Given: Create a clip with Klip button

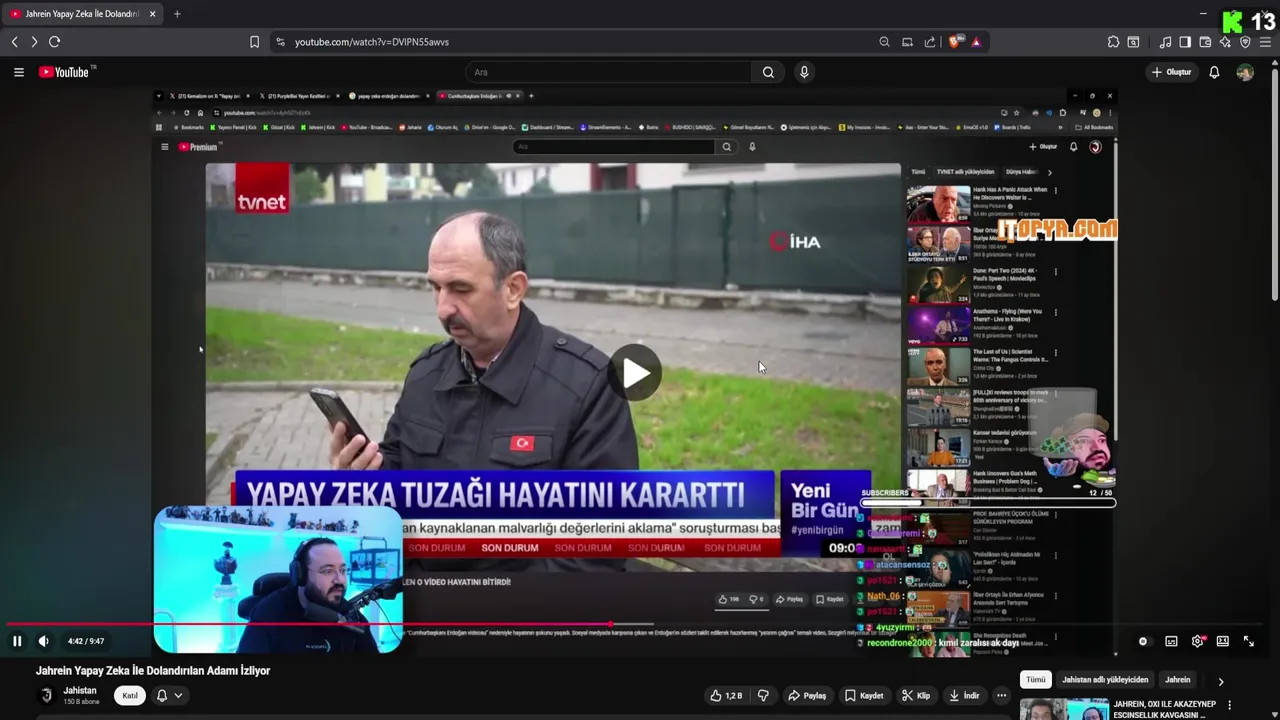Looking at the screenshot, I should pos(915,695).
